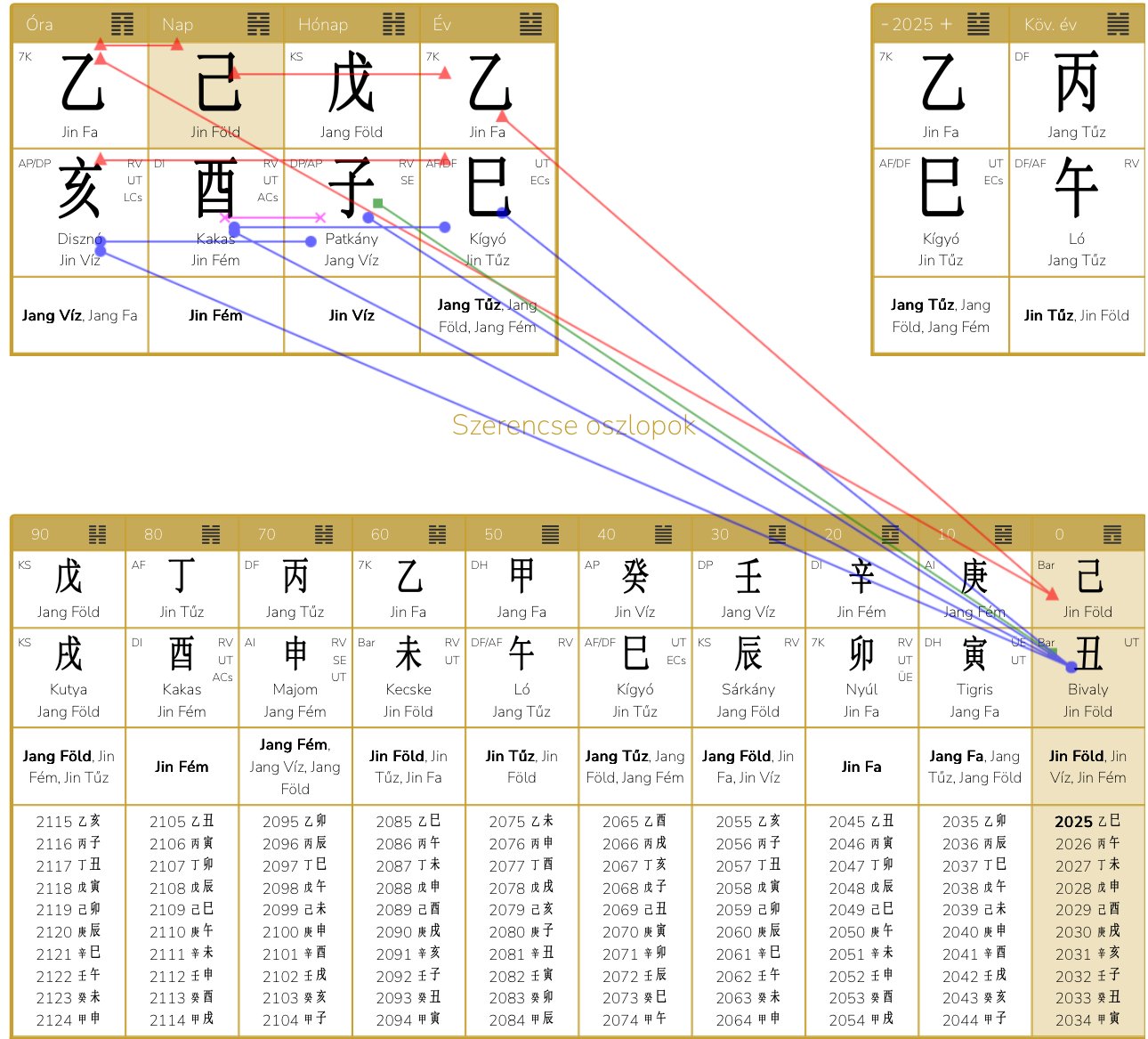
Task: Click the hexagram icon of luck pillar 0
Action: click(x=1112, y=534)
